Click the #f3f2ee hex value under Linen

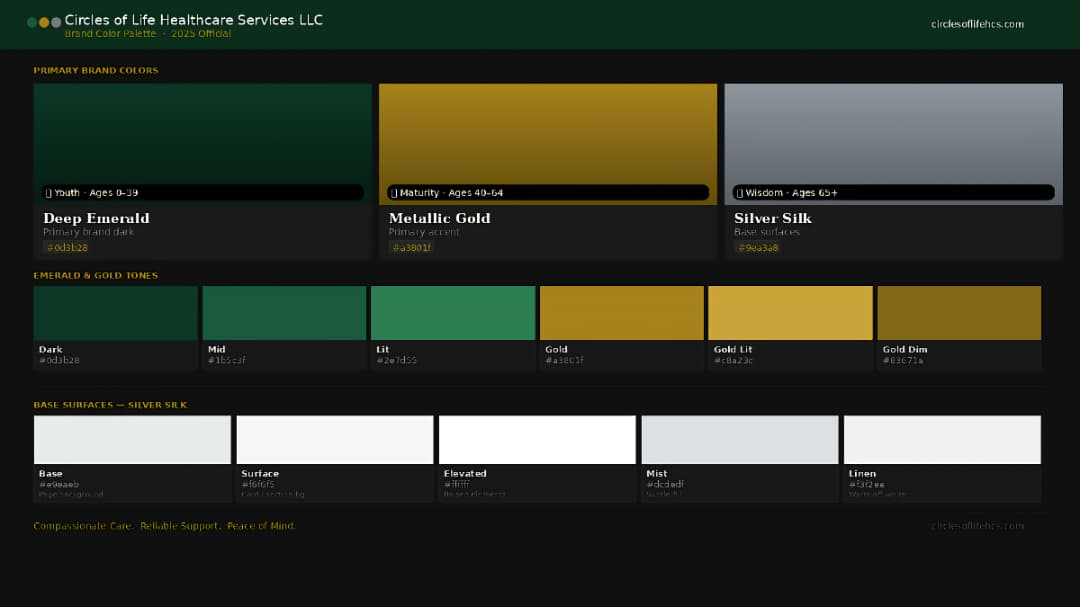[x=867, y=484]
